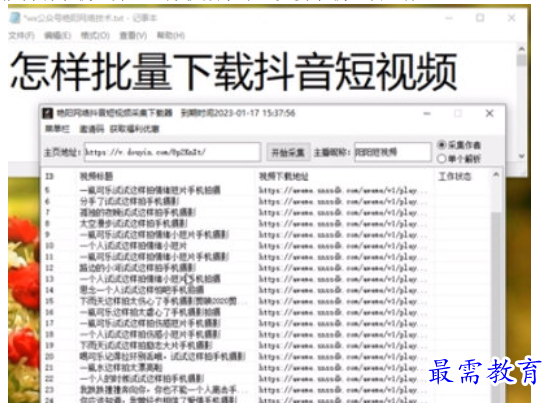Minimize the downloader window

pyautogui.click(x=427, y=113)
